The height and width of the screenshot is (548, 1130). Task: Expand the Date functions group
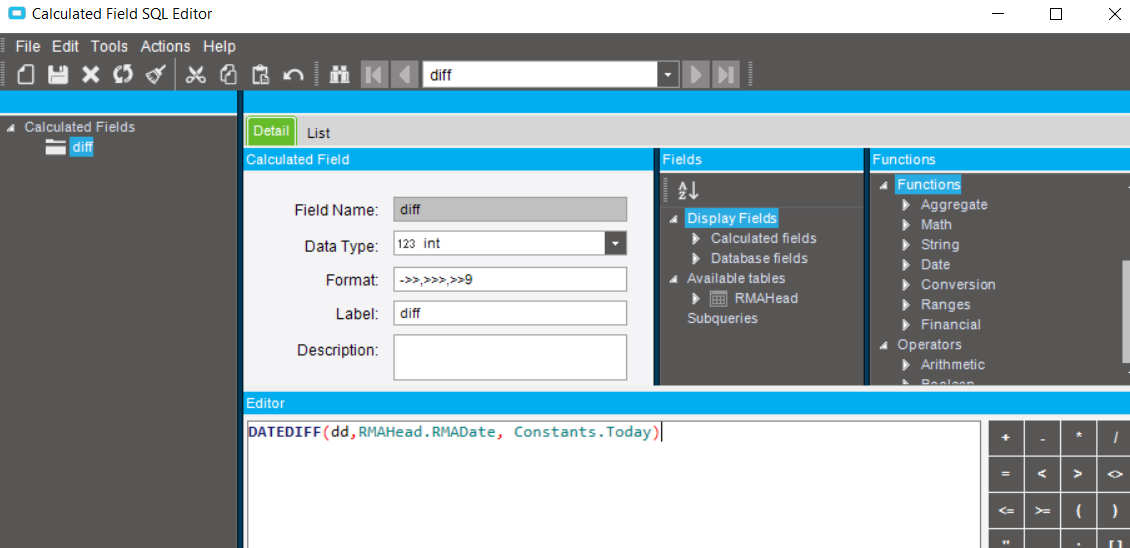point(907,265)
